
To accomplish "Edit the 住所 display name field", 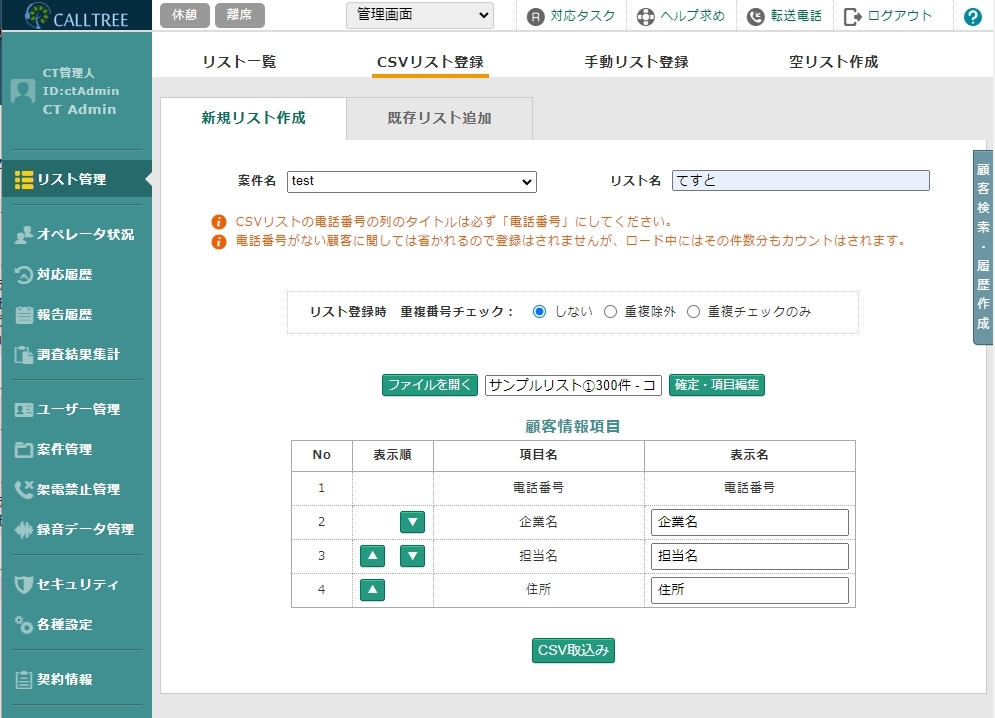I will coord(749,590).
